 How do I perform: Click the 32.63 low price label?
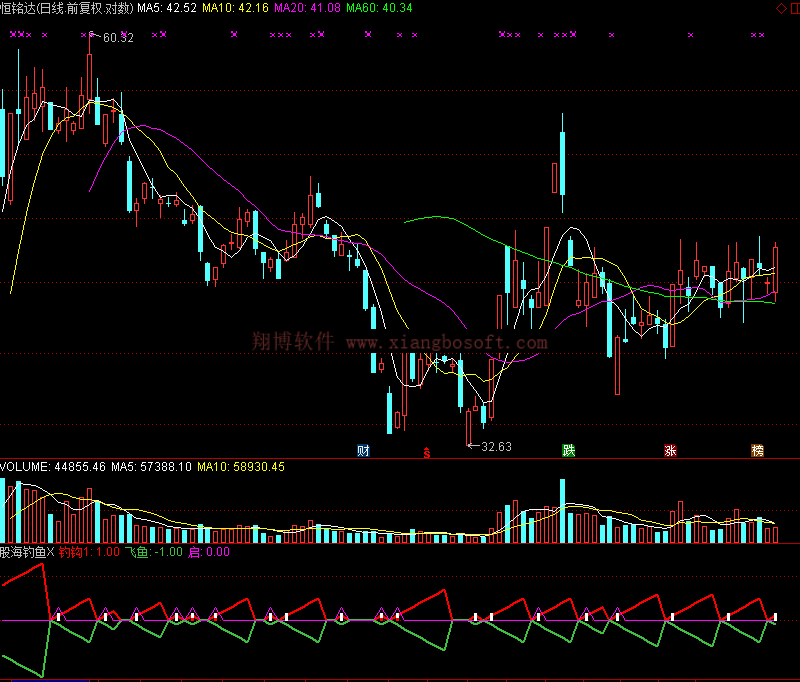tap(496, 447)
